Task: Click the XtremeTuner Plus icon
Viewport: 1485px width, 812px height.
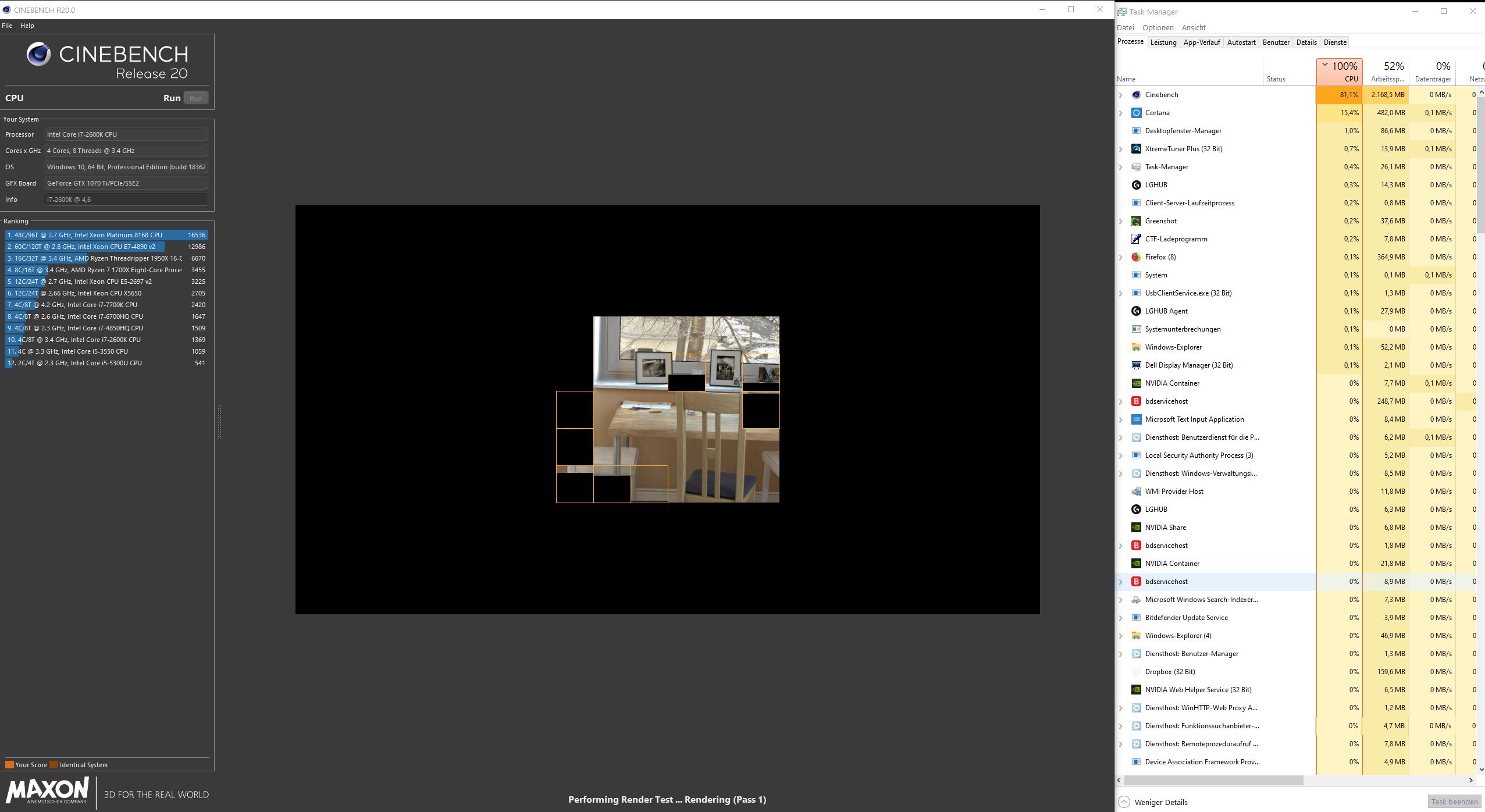Action: tap(1136, 149)
